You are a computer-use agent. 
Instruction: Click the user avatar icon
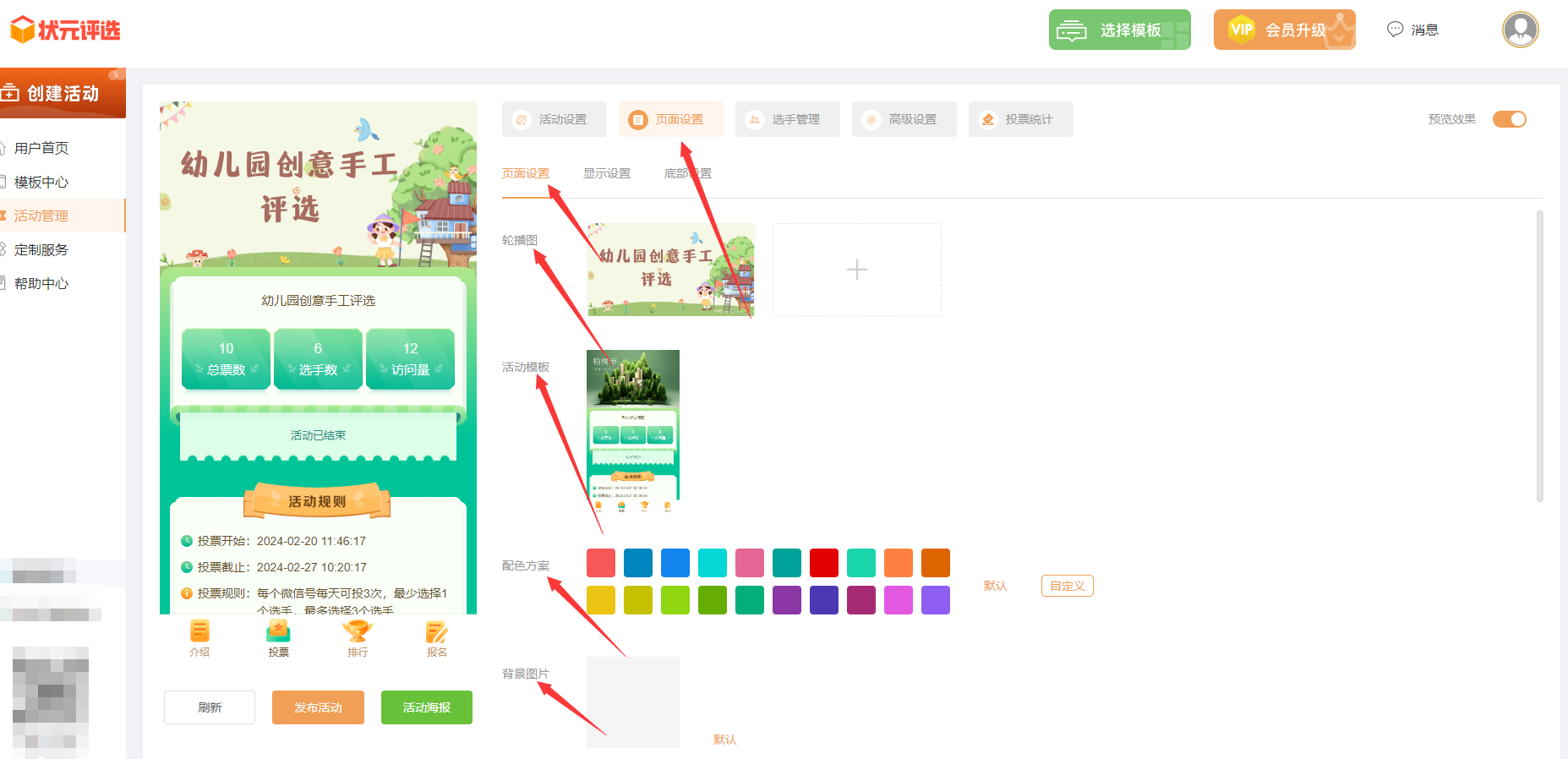(x=1520, y=30)
